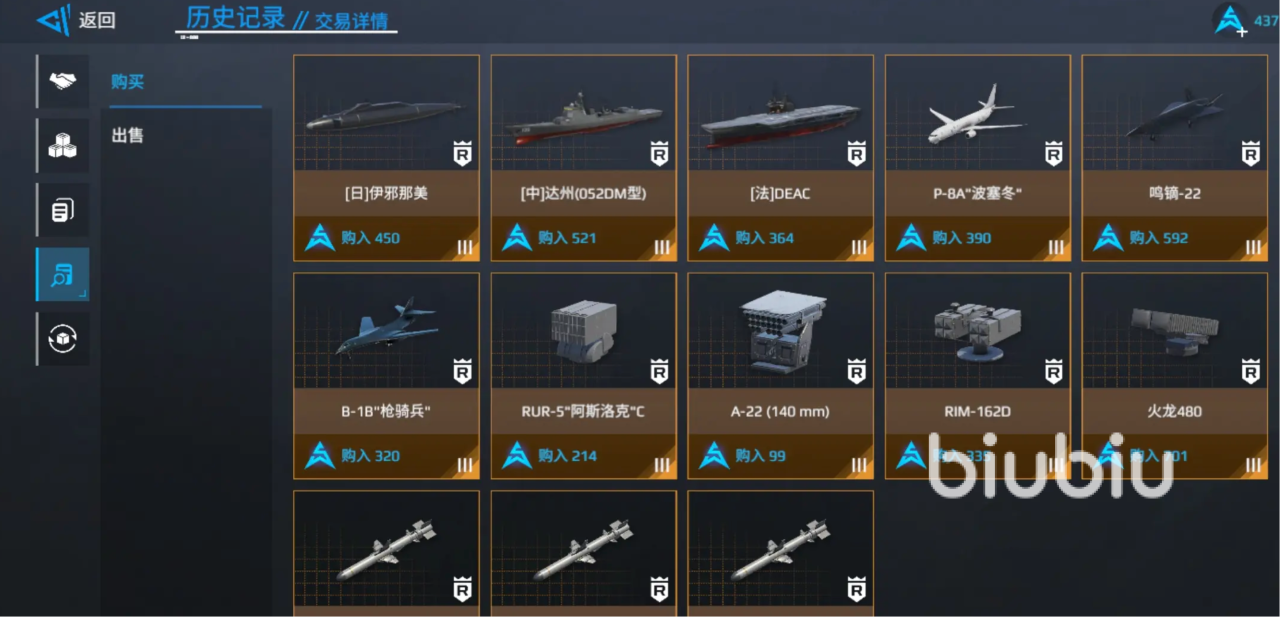Select the [日]伊邪那美 submarine card

386,158
